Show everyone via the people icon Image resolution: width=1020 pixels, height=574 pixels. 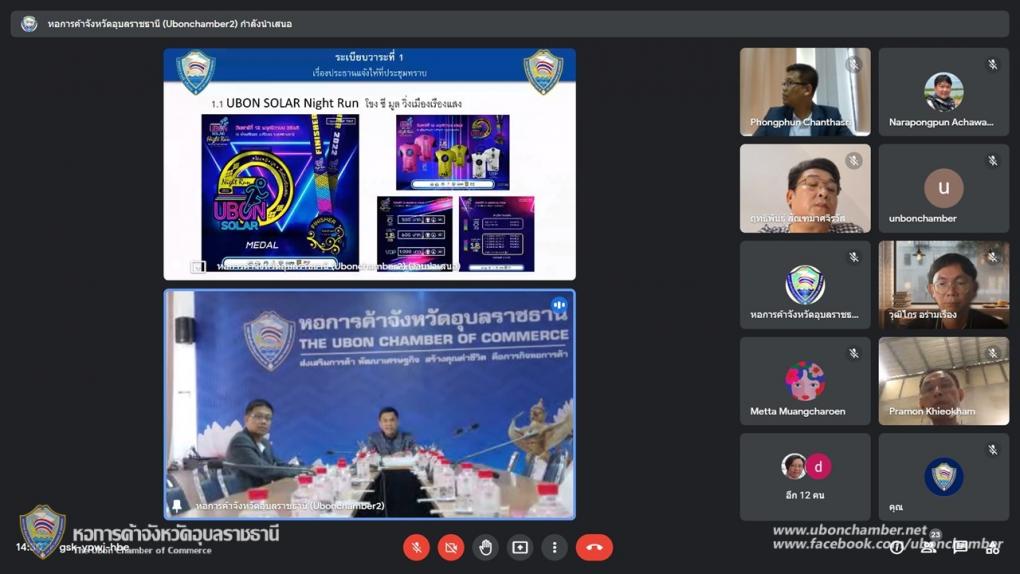(928, 547)
